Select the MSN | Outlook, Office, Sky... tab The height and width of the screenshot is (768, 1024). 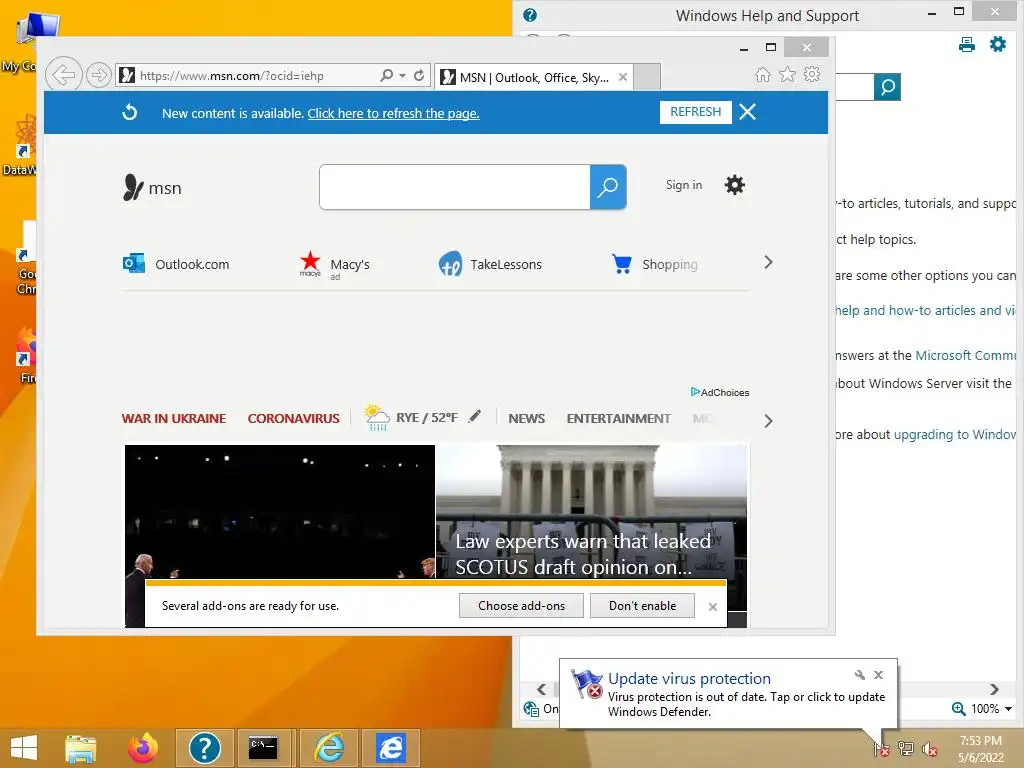(x=534, y=78)
